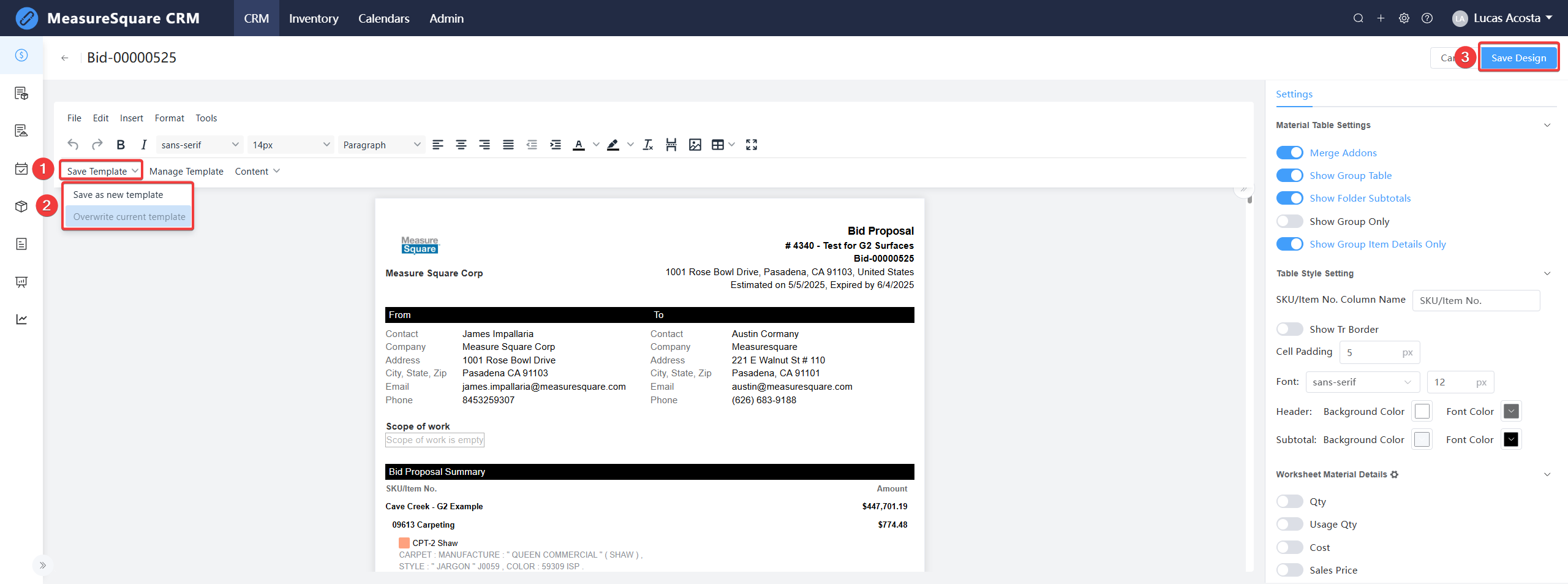Viewport: 1568px width, 584px height.
Task: Open the Insert menu
Action: (x=131, y=118)
